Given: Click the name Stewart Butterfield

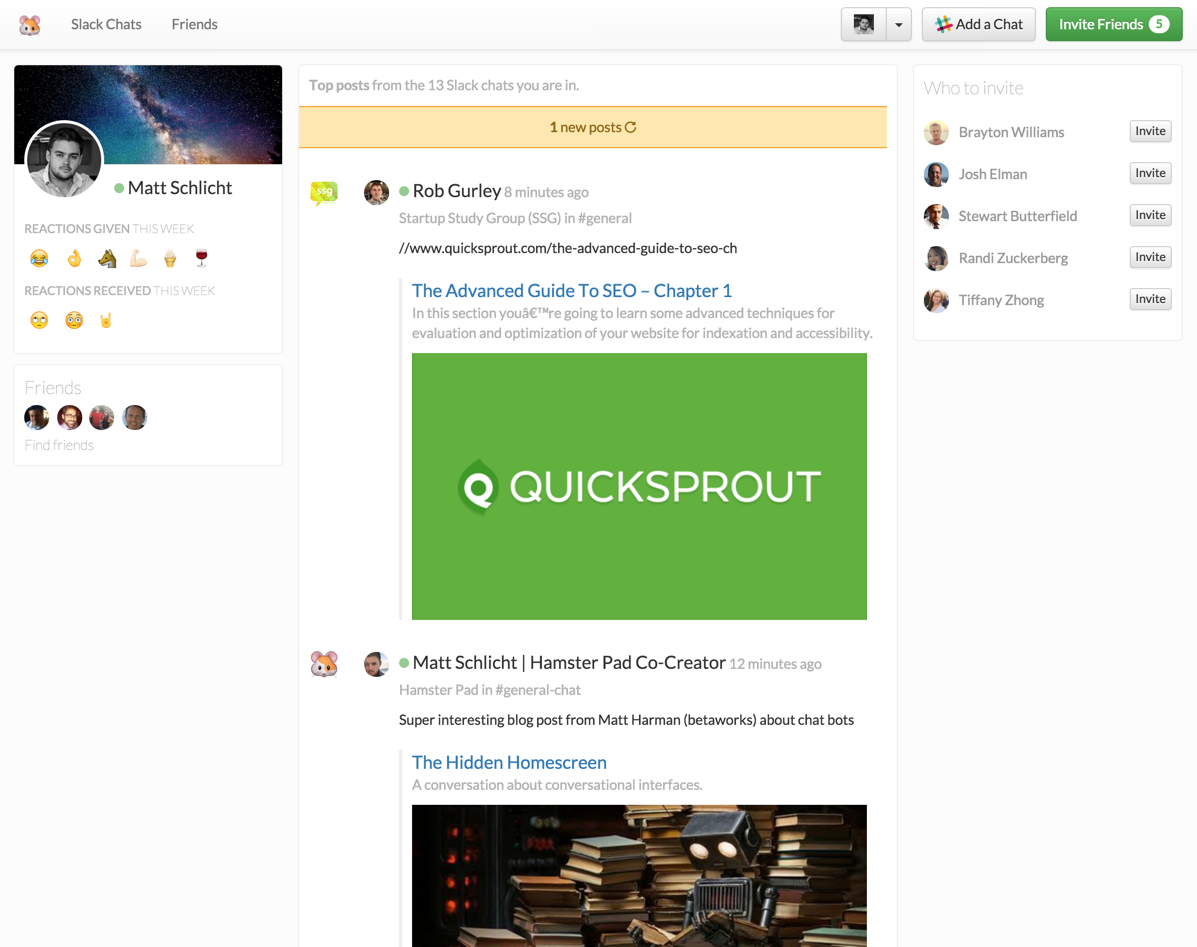Looking at the screenshot, I should [1018, 216].
